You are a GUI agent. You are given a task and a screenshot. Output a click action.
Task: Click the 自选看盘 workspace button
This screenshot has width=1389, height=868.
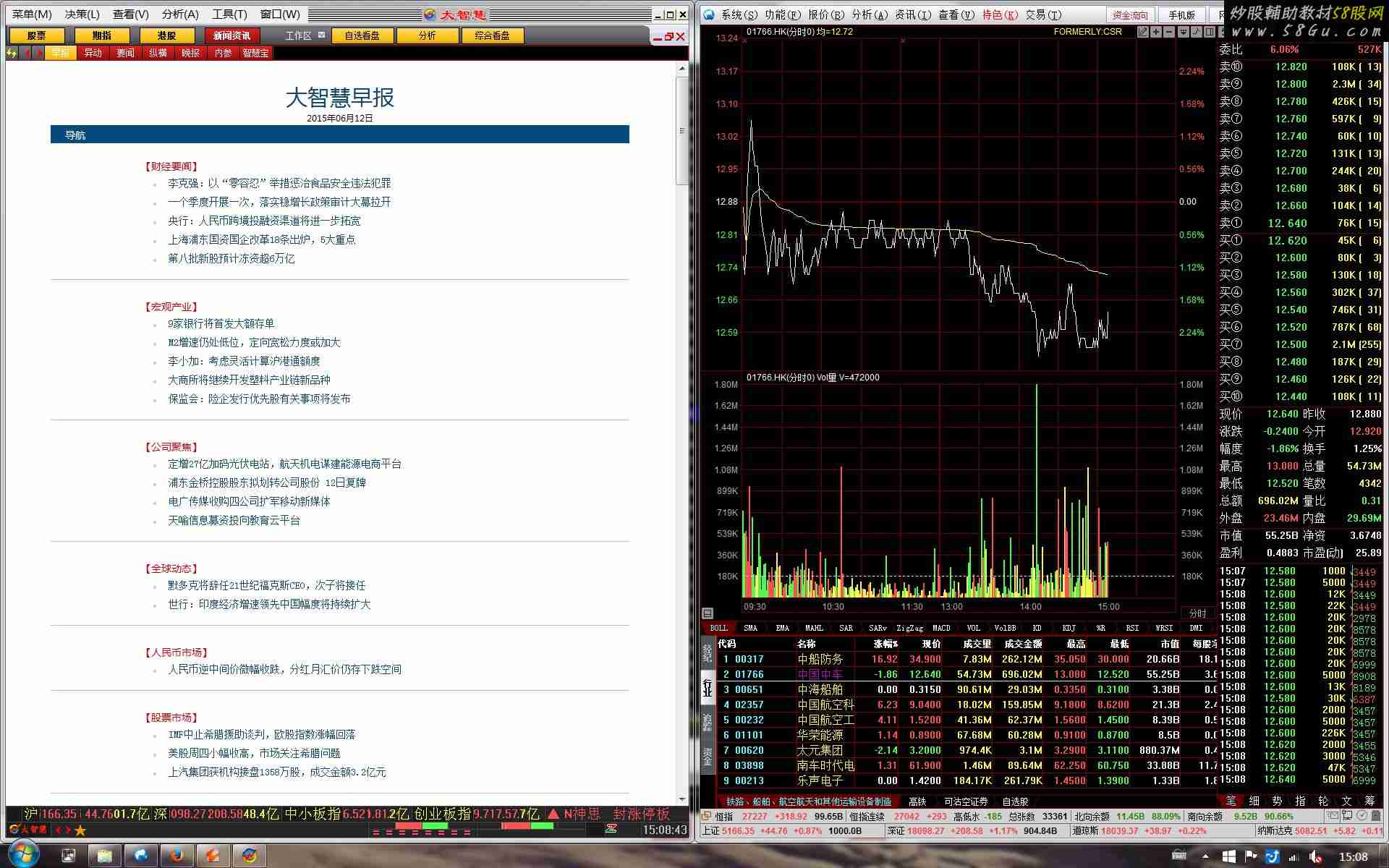pyautogui.click(x=362, y=35)
